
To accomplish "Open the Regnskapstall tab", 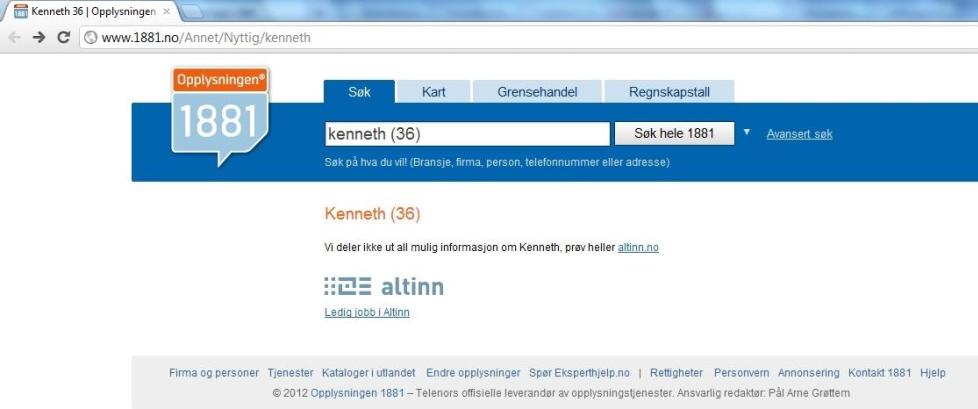I will click(669, 92).
